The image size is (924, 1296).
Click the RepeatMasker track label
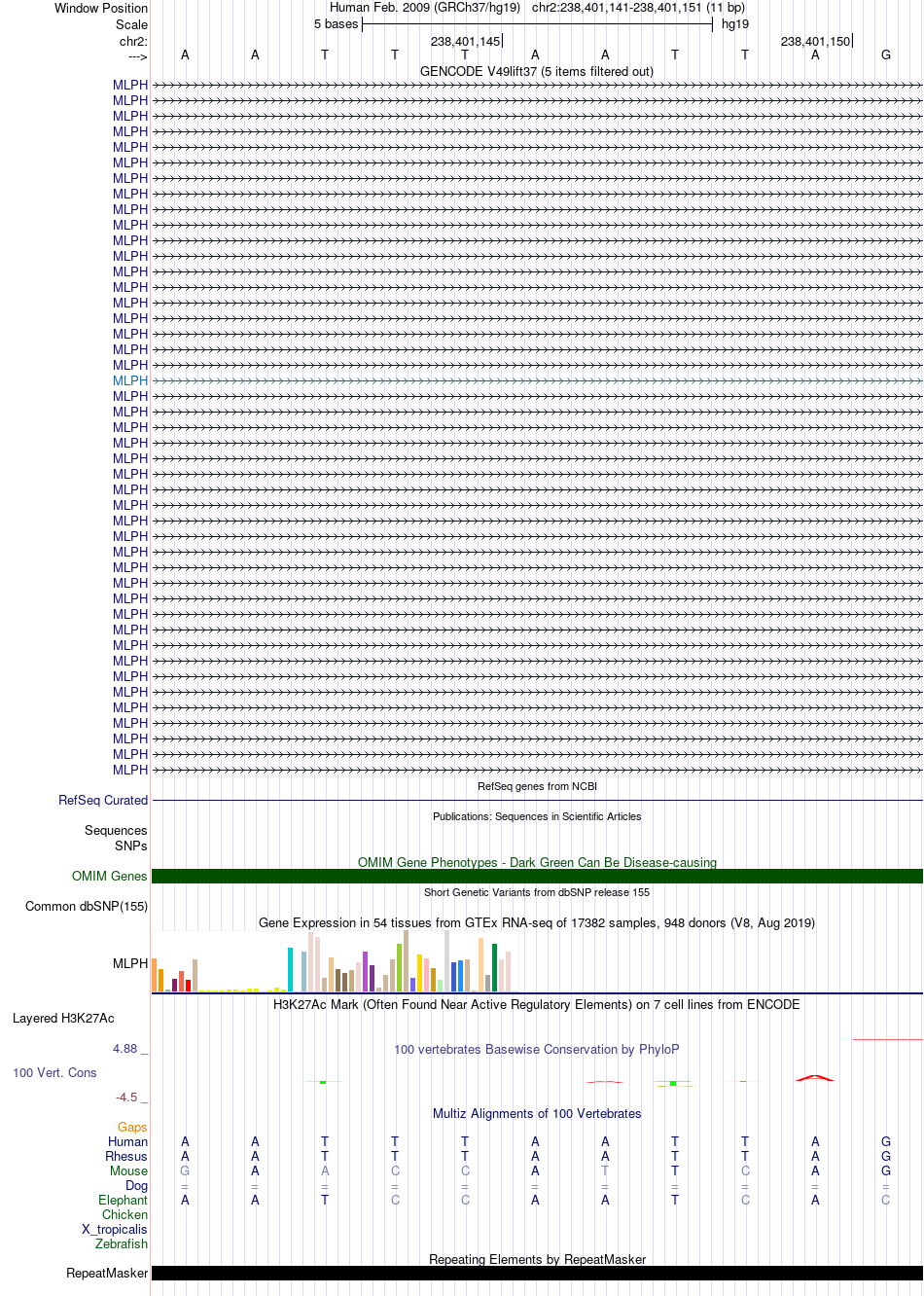(107, 1274)
